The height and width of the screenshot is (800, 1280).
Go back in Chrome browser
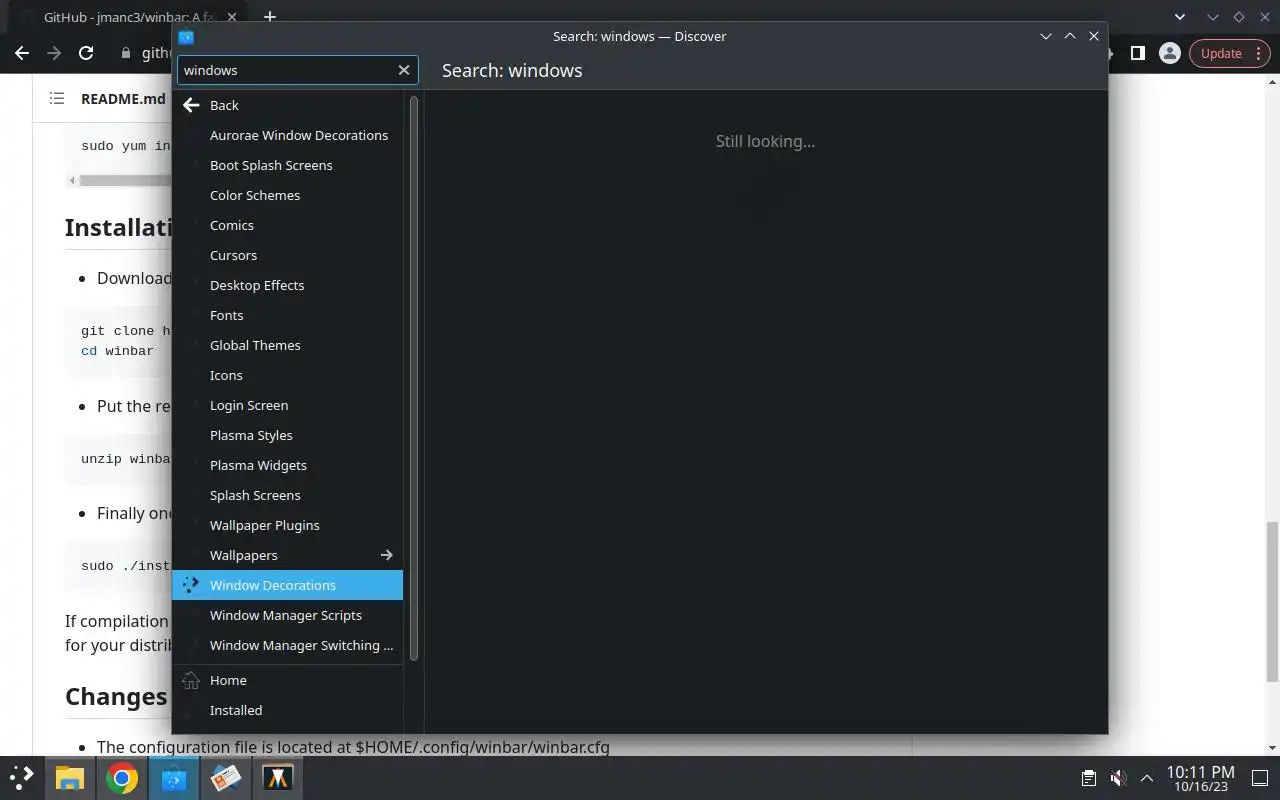click(22, 53)
